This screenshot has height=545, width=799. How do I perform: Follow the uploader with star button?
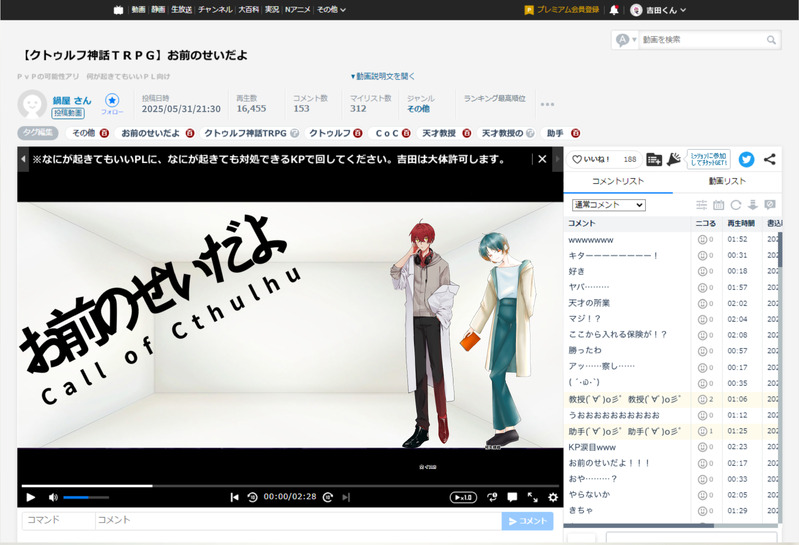(112, 103)
